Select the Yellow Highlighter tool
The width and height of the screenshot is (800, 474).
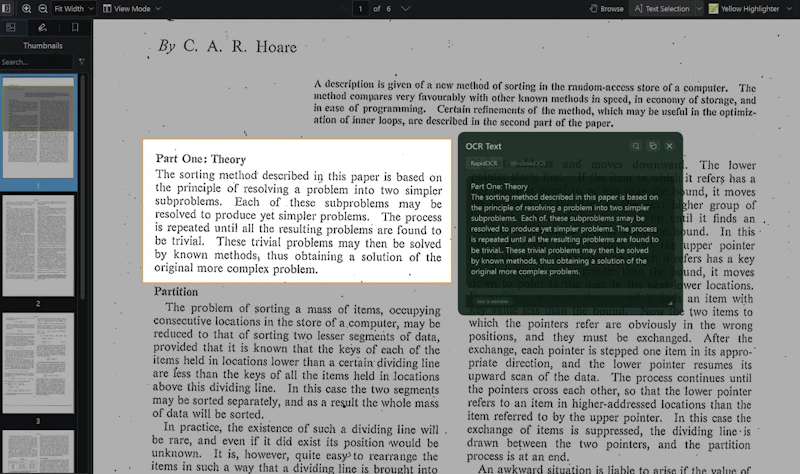(x=744, y=9)
